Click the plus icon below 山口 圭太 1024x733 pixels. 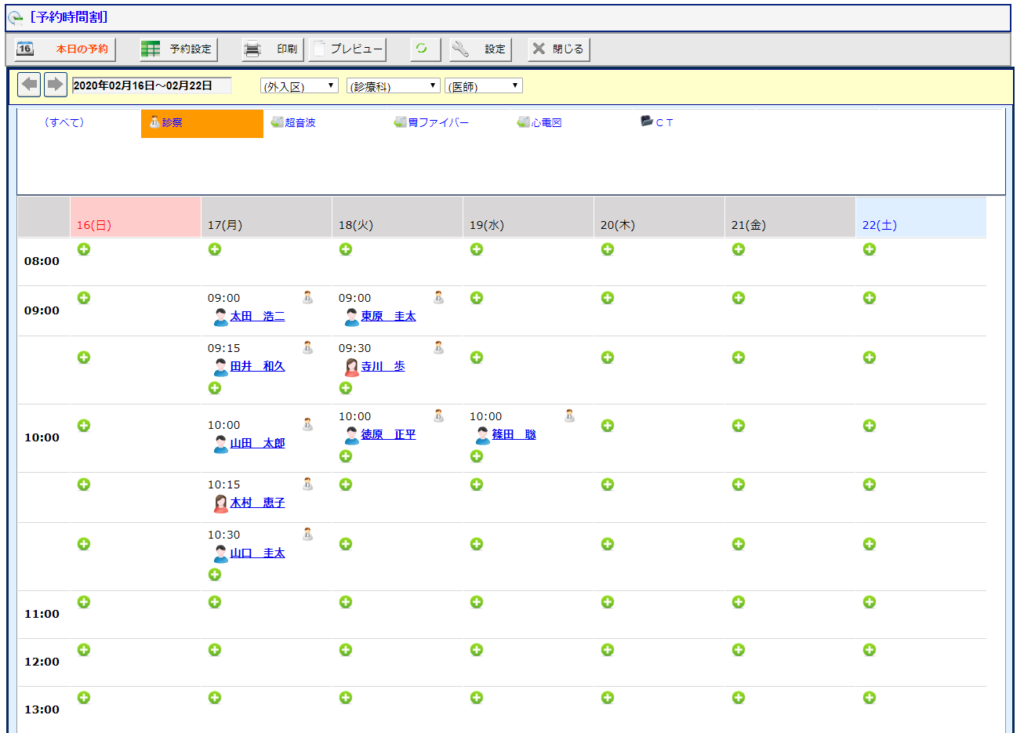214,574
